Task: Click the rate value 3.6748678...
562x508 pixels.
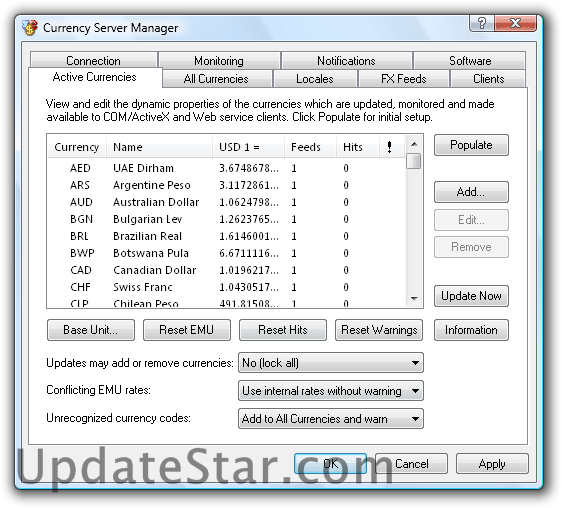Action: (249, 168)
